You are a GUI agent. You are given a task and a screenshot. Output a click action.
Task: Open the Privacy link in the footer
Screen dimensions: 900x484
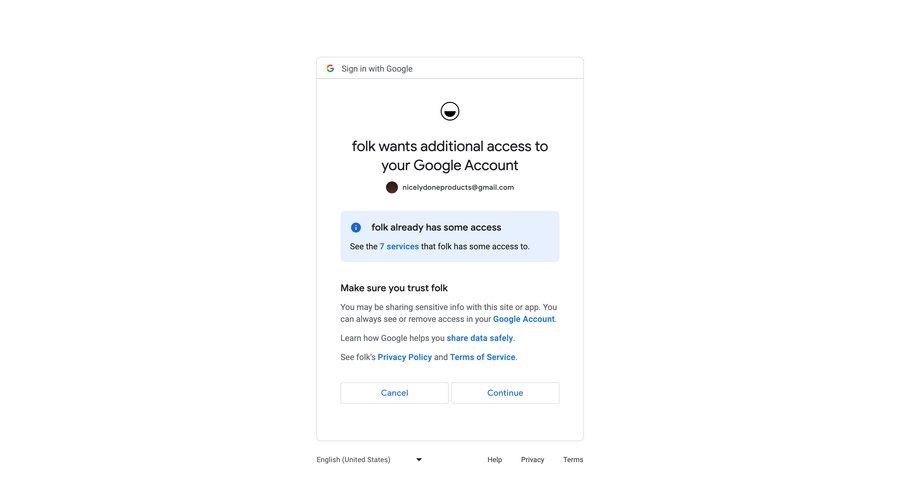pyautogui.click(x=532, y=460)
